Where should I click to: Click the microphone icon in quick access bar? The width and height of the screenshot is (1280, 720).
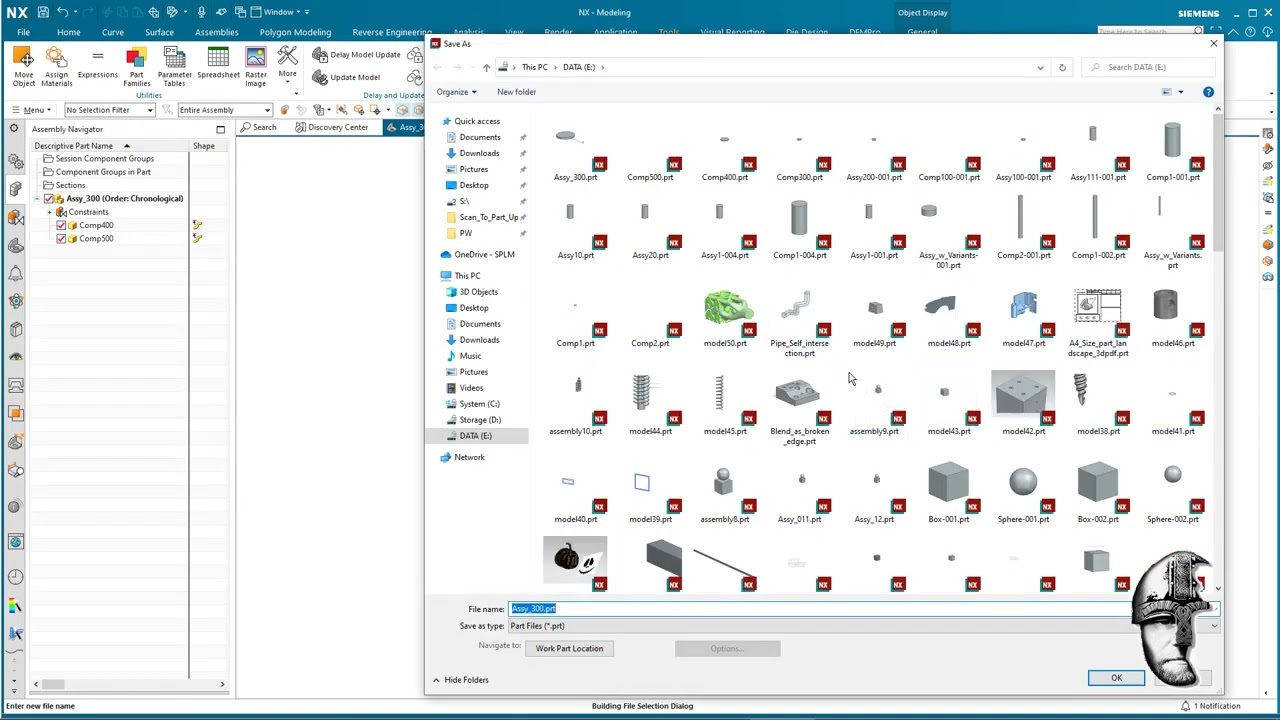[x=201, y=12]
